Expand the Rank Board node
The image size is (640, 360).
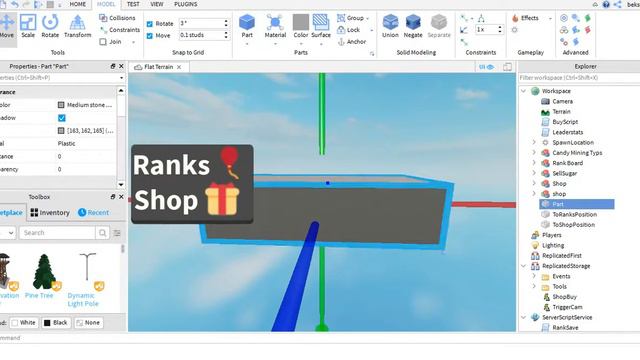click(534, 163)
